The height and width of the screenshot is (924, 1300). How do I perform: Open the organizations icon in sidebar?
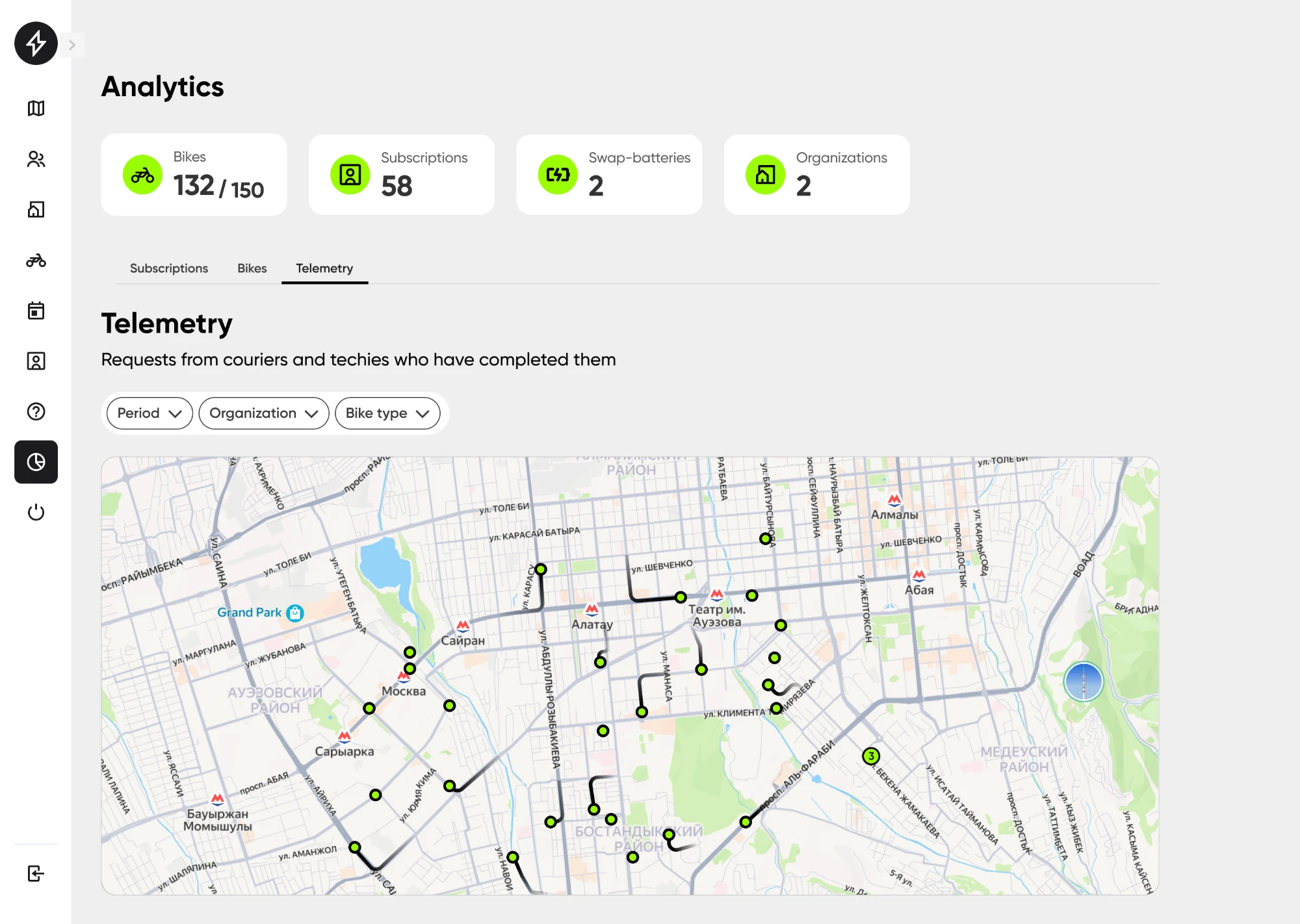(36, 209)
